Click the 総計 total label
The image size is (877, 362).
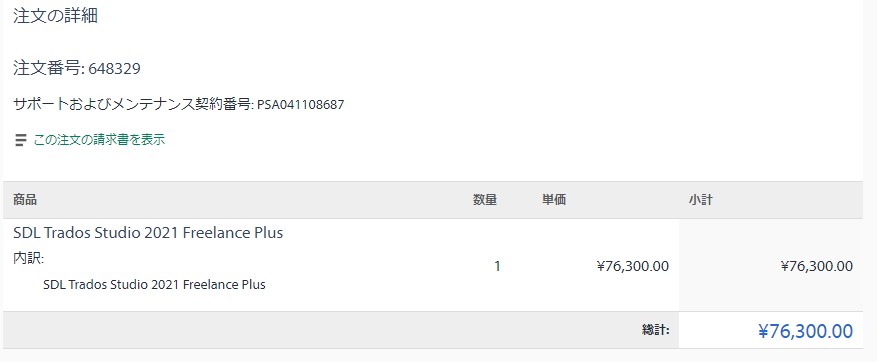[656, 330]
